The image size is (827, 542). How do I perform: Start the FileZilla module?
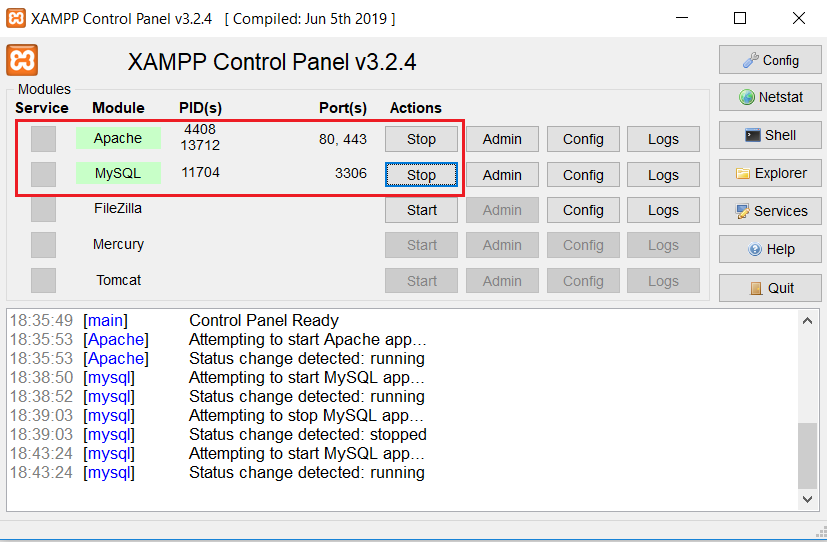(421, 210)
